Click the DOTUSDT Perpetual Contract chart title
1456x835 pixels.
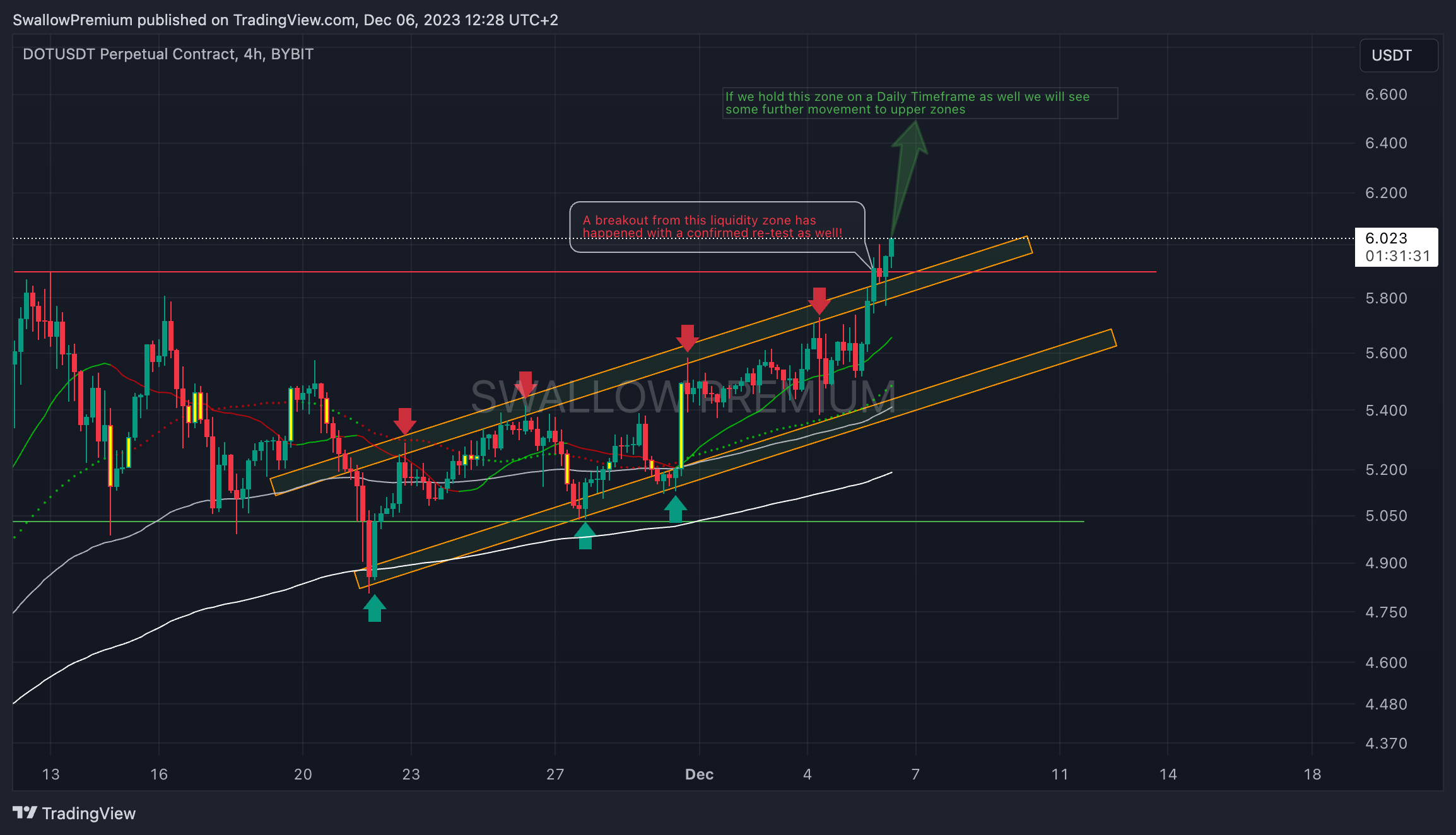(168, 54)
